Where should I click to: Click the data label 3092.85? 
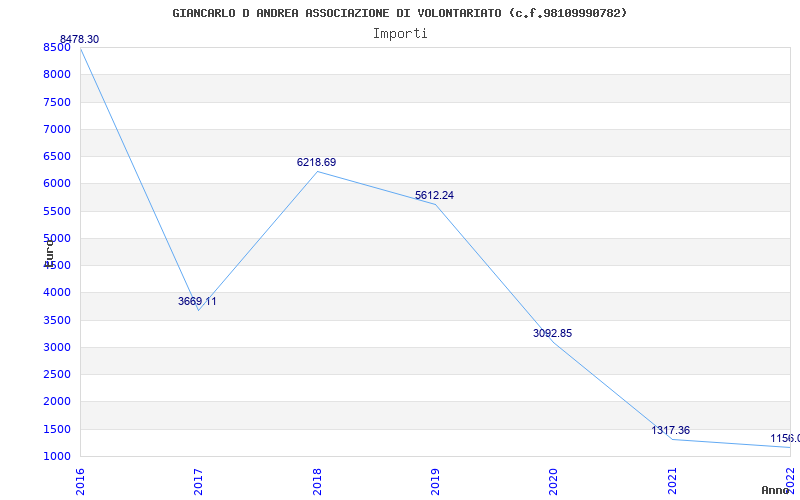pyautogui.click(x=553, y=333)
